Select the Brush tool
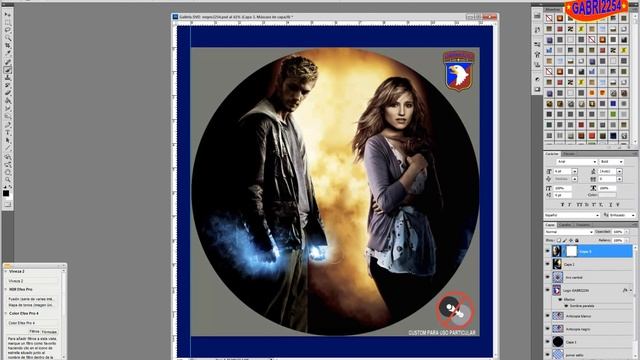Screen dimensions: 640x360 (7, 70)
